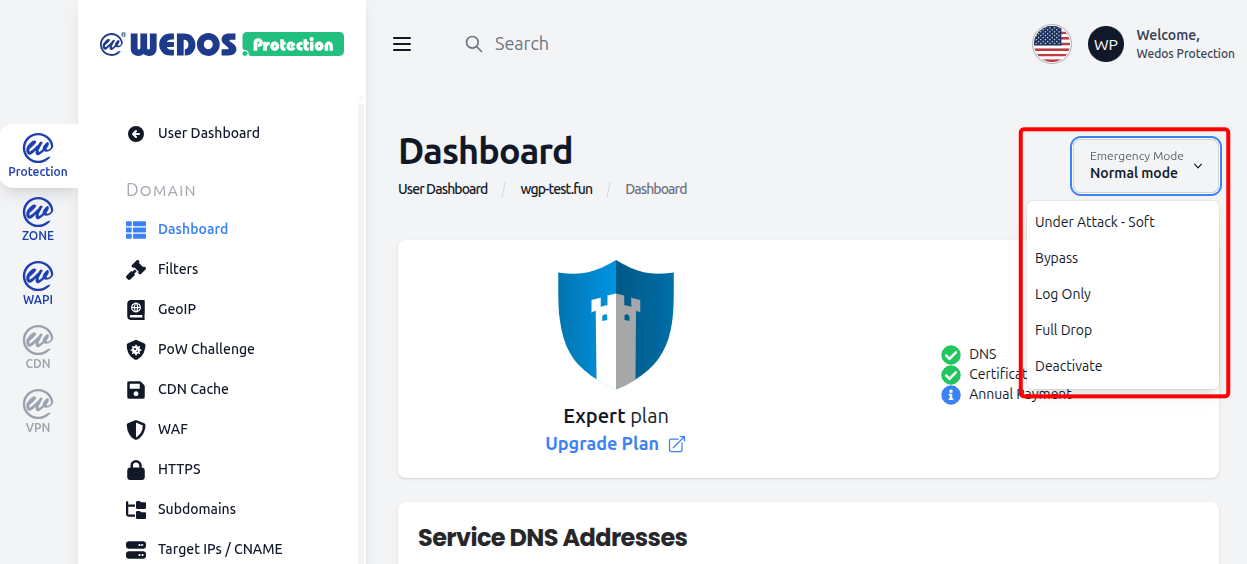Click the search magnifier icon
The height and width of the screenshot is (564, 1247).
(474, 44)
